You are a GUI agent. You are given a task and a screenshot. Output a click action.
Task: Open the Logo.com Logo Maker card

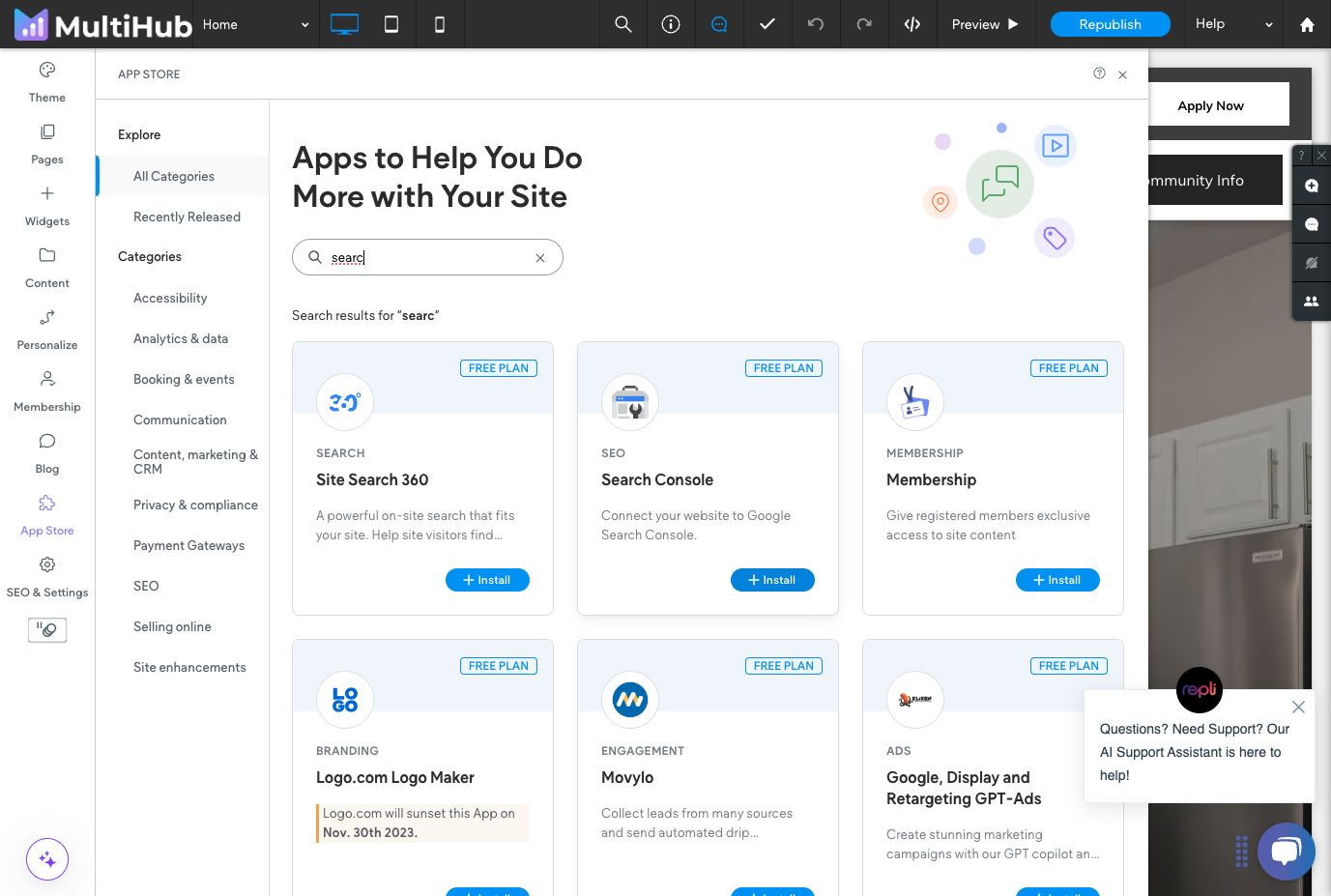[422, 767]
